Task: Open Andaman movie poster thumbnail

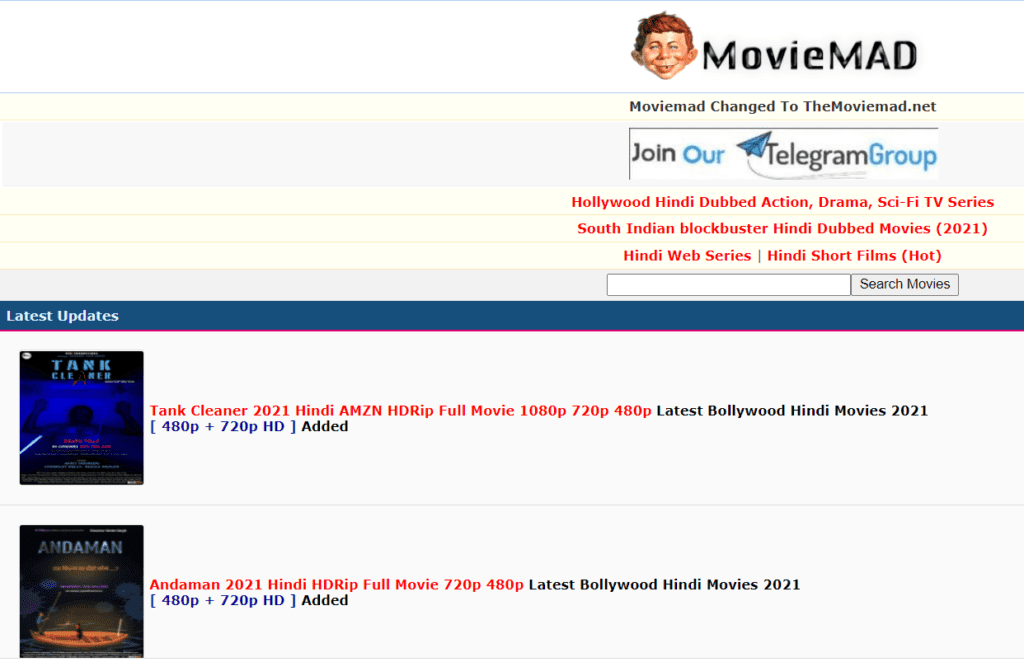Action: click(82, 591)
